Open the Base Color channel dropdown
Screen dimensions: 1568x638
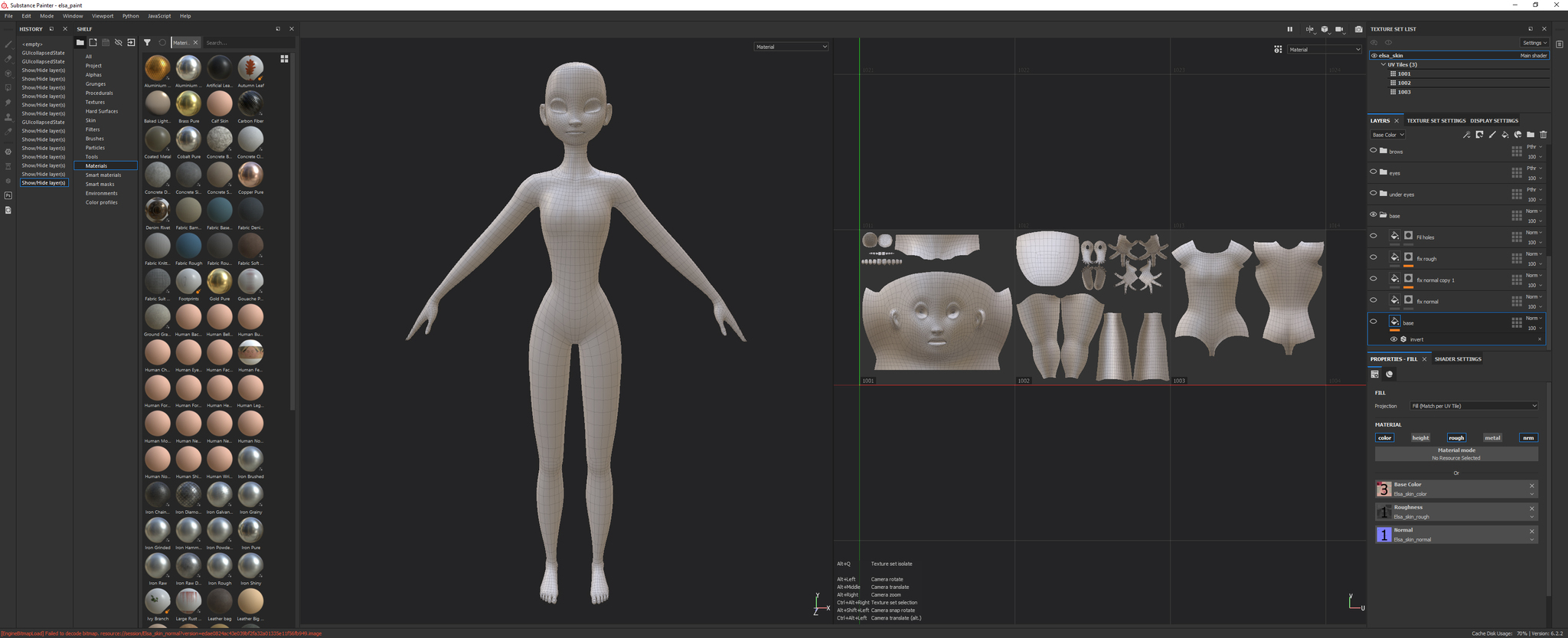pyautogui.click(x=1387, y=135)
